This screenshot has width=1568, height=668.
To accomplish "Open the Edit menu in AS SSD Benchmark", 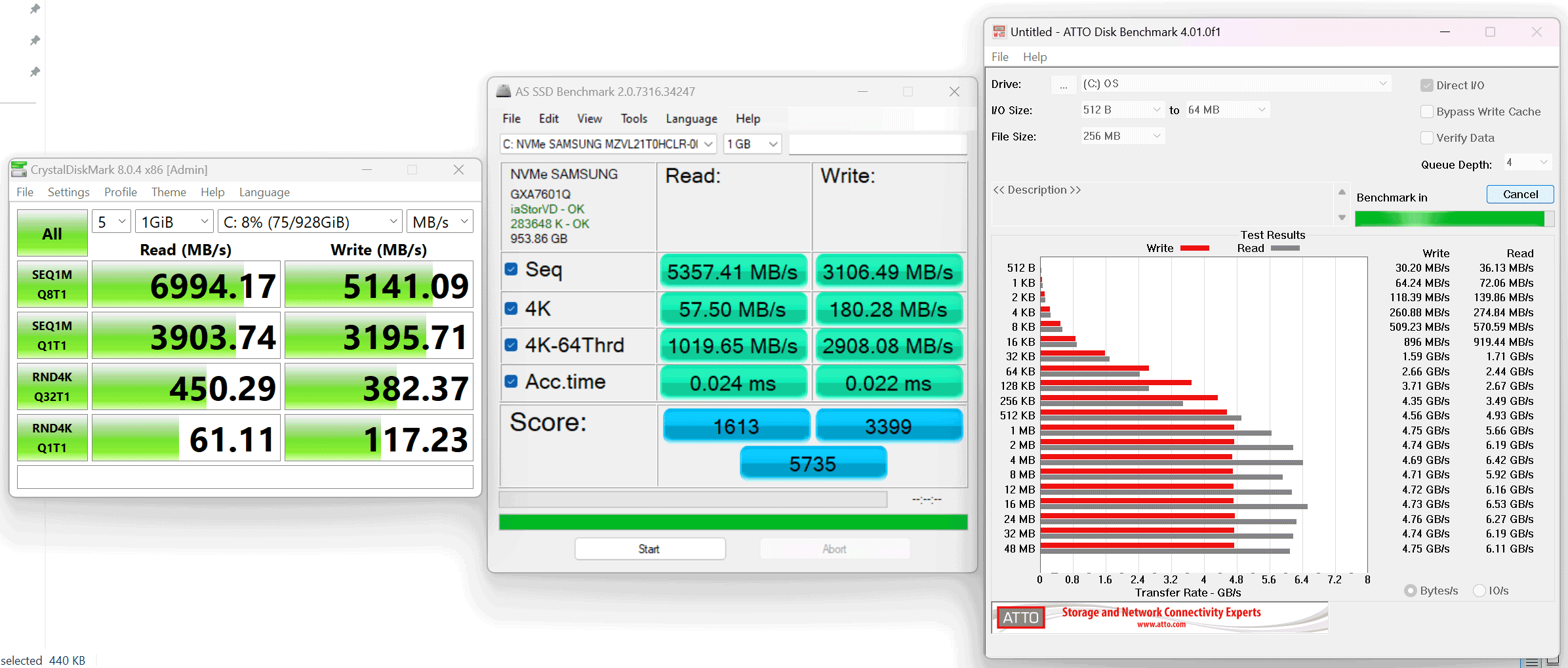I will (x=548, y=118).
